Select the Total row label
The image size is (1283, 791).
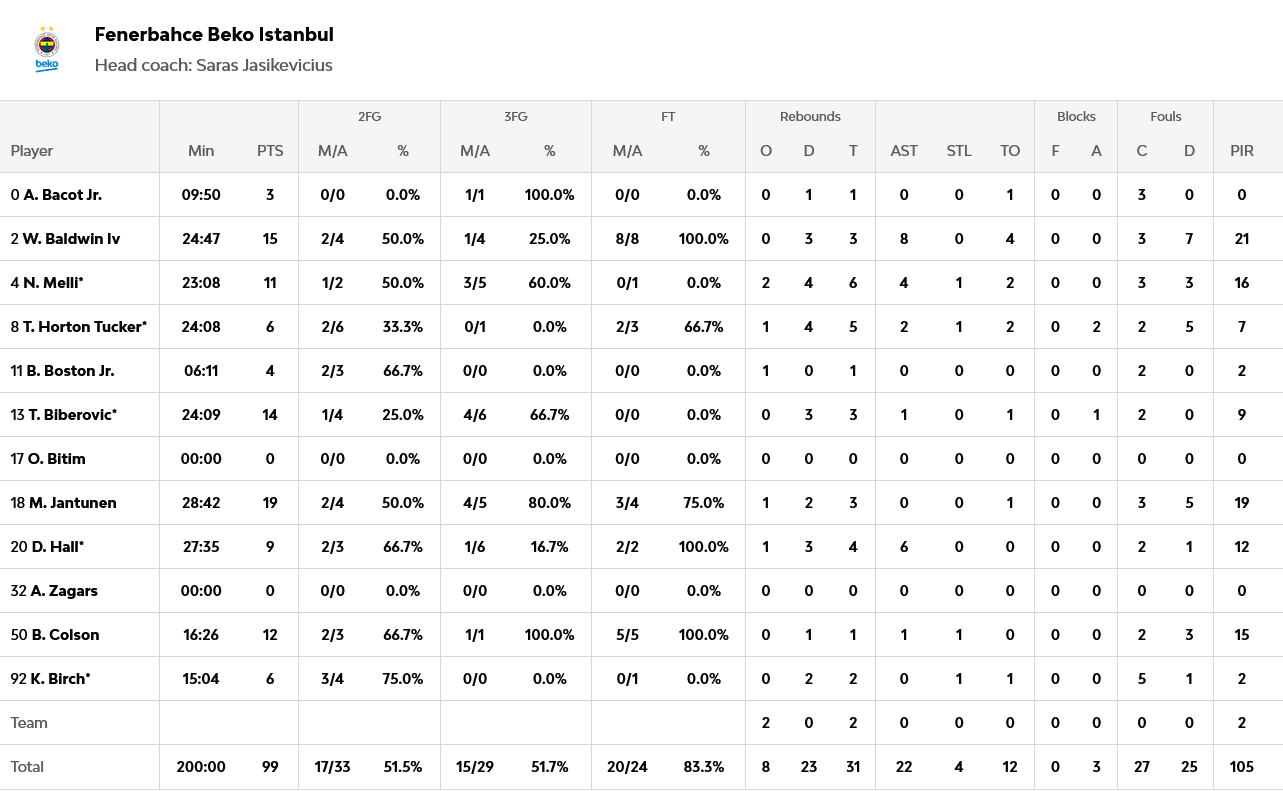click(28, 767)
